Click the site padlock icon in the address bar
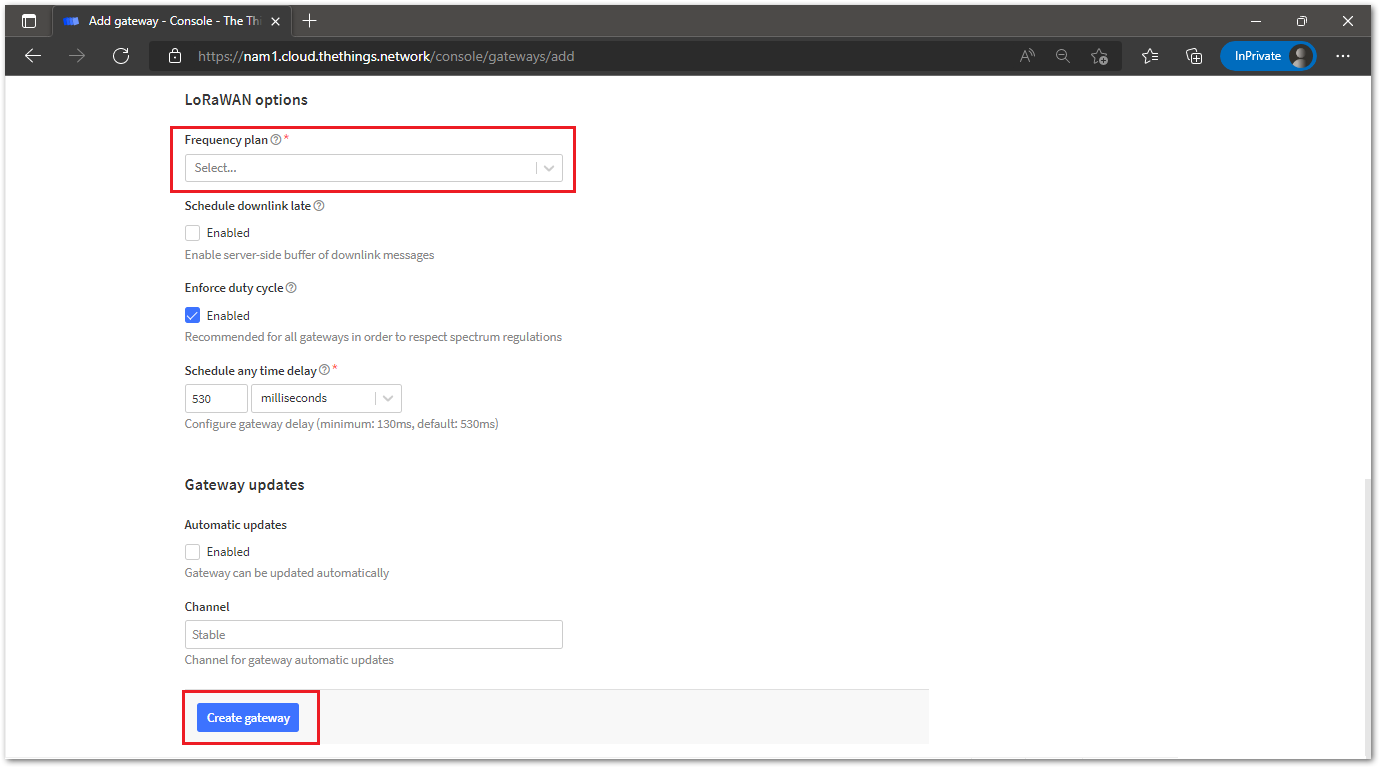Viewport: 1380px width, 768px height. (x=175, y=56)
